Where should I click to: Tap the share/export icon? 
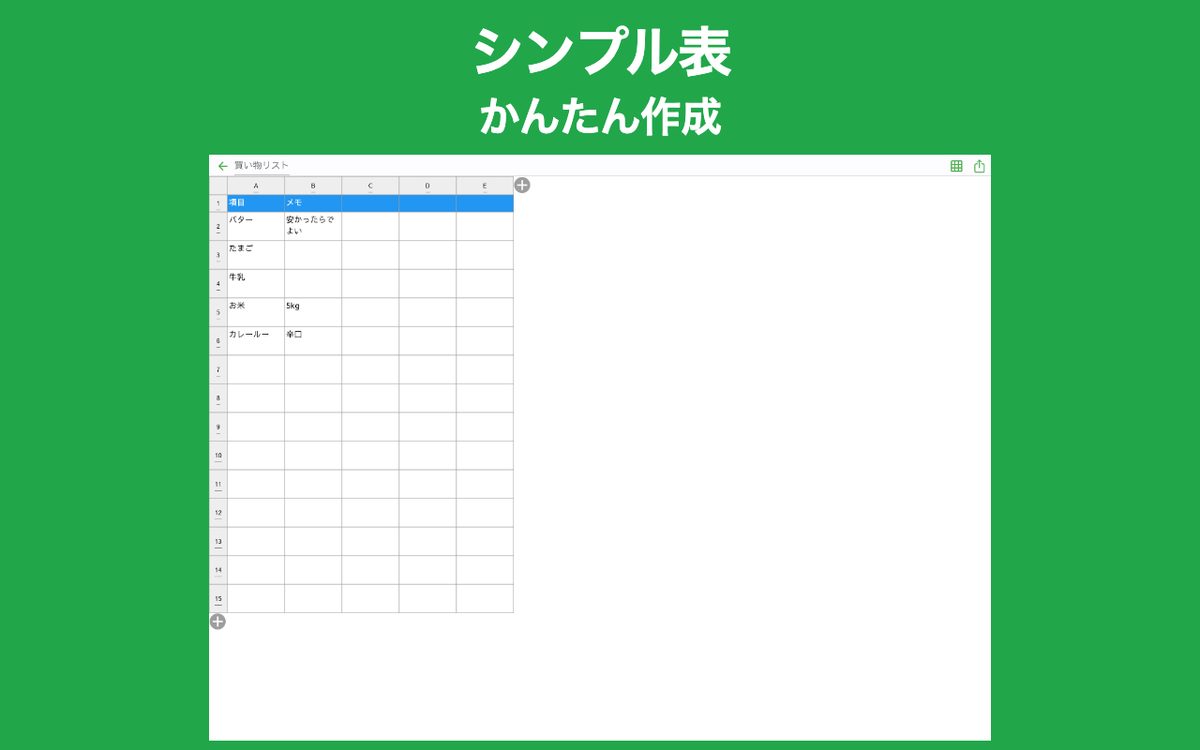coord(979,166)
